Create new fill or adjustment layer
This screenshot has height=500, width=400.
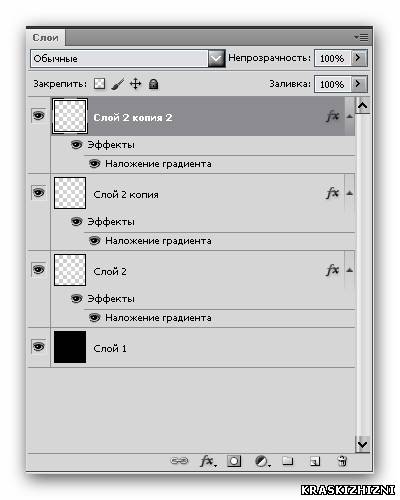[x=262, y=461]
